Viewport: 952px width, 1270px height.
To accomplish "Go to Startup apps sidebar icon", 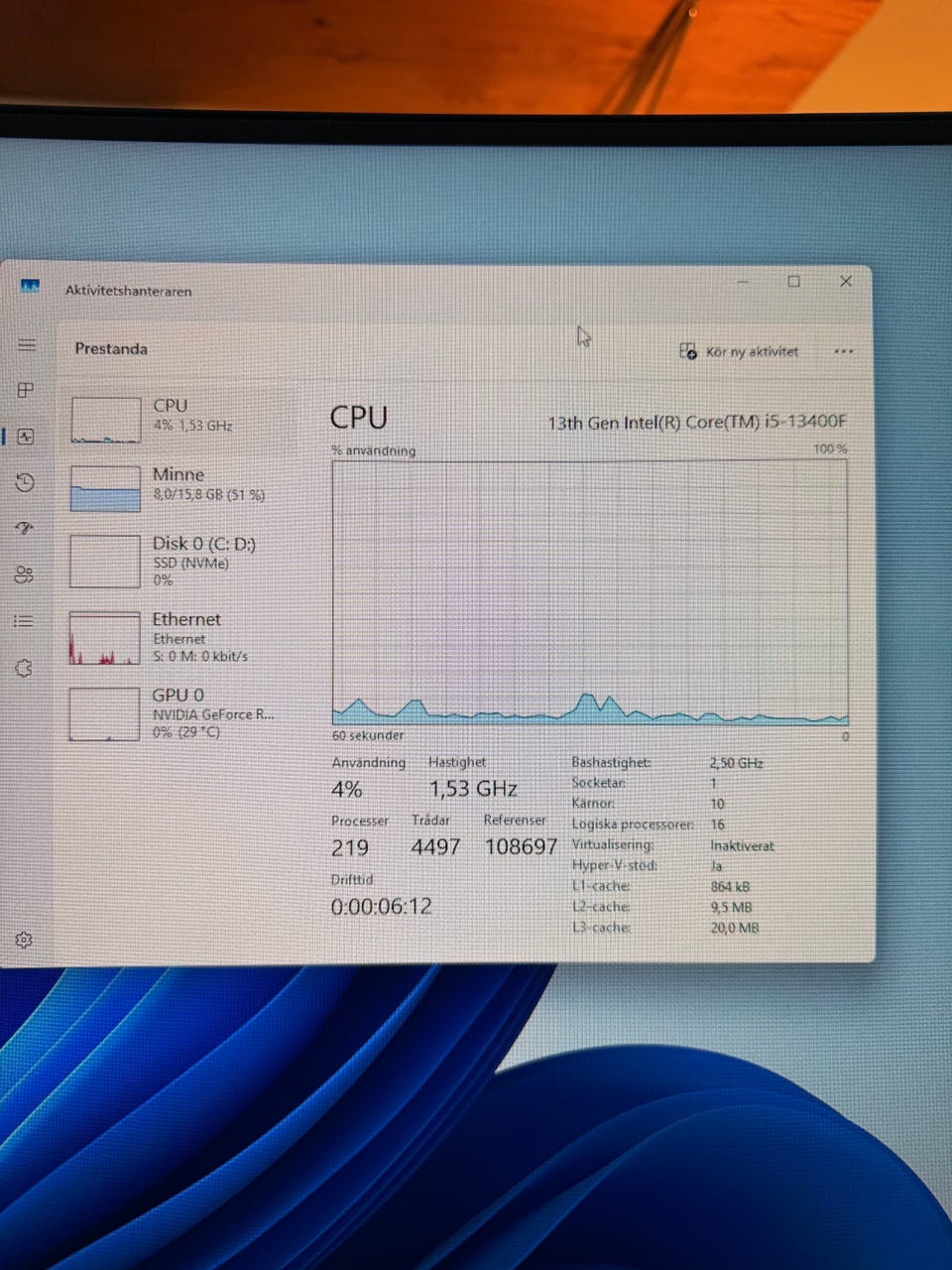I will coord(26,529).
